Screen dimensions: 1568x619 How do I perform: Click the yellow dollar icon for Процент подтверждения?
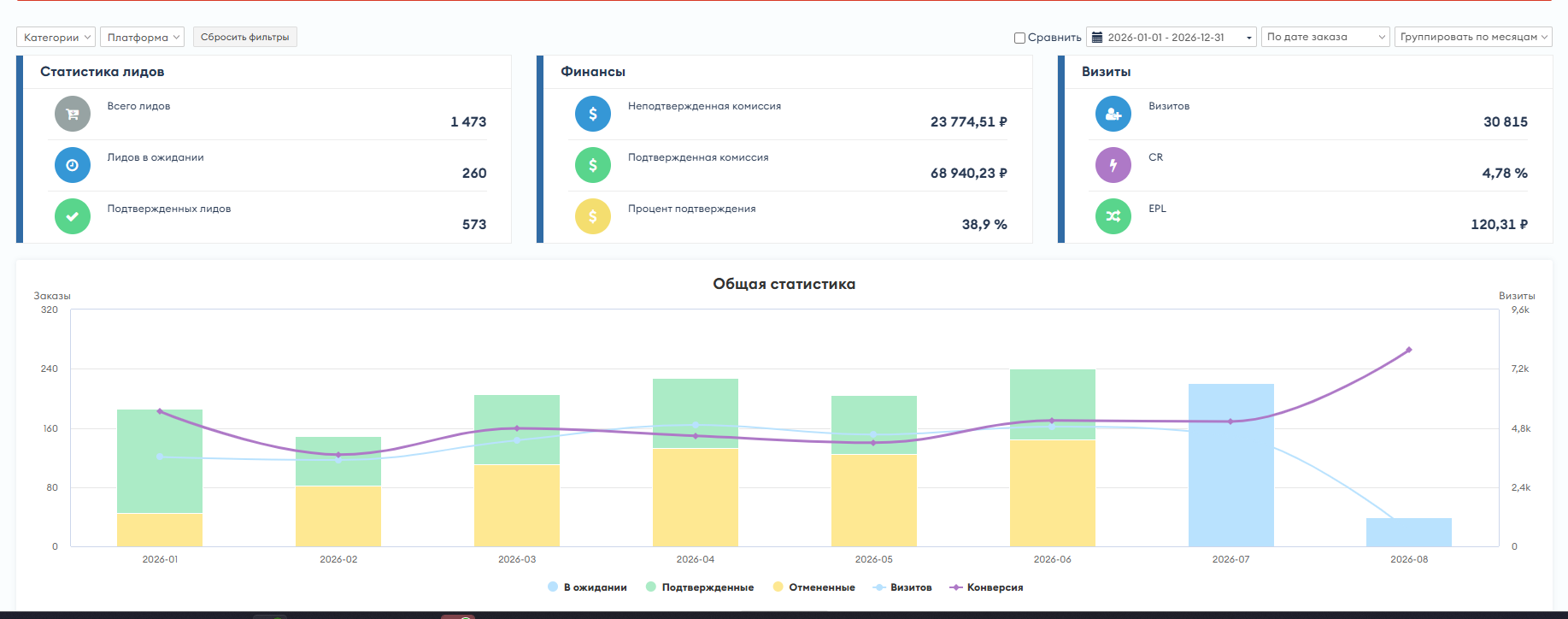[593, 216]
